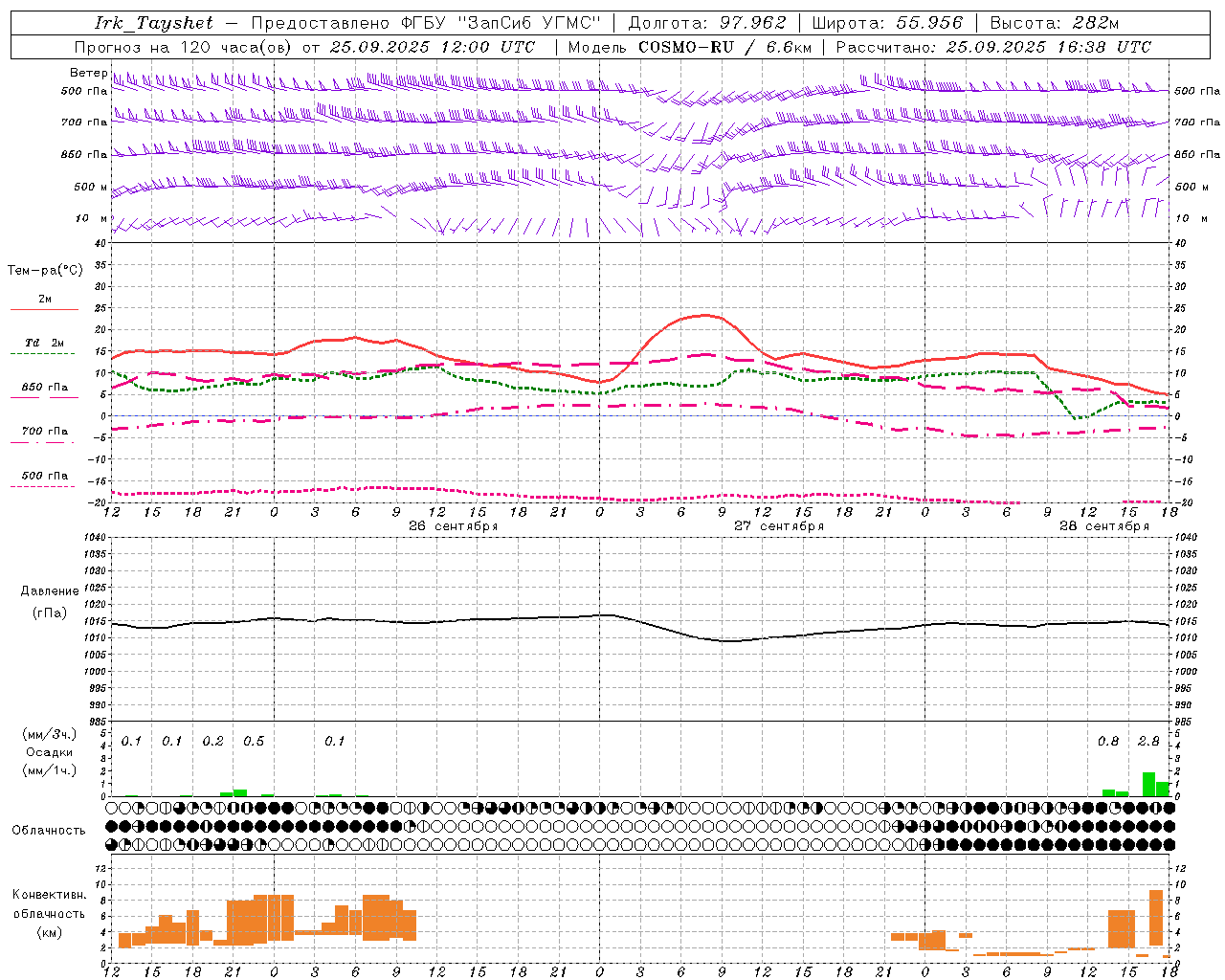Select the Высота: 282м header value
This screenshot has height=980, width=1225.
coord(1055,23)
